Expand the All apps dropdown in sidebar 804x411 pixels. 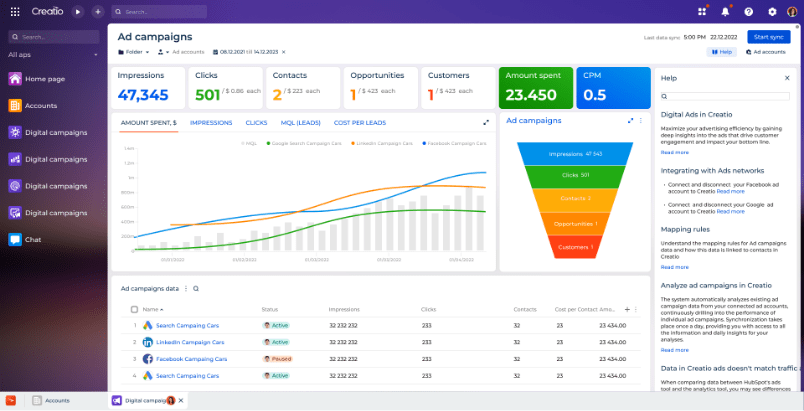(x=53, y=55)
